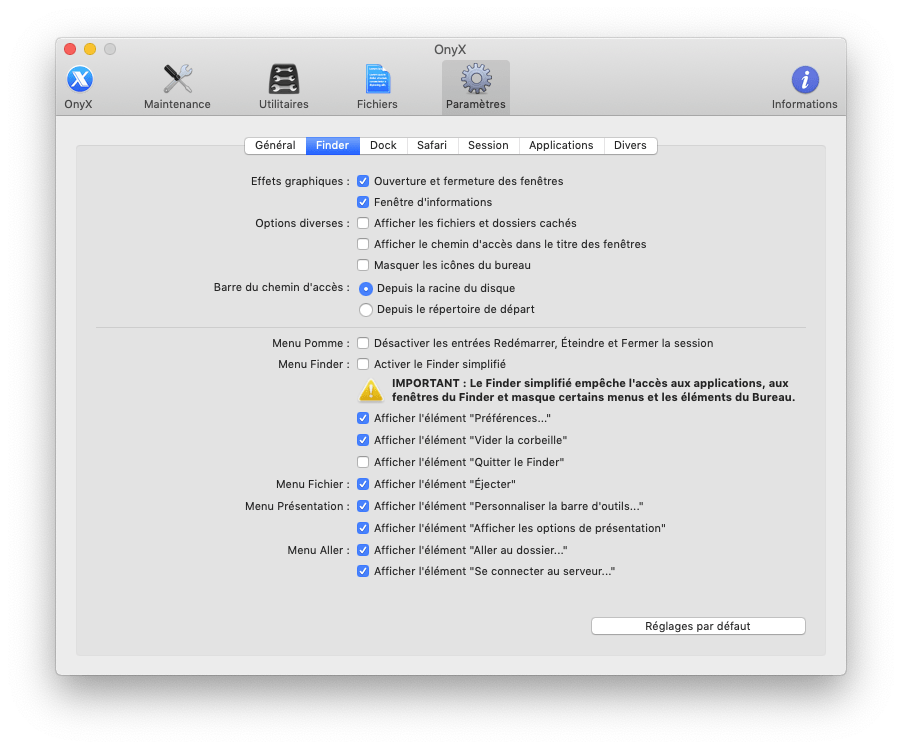Select Depuis le répertoire de départ
This screenshot has height=749, width=902.
pos(366,310)
